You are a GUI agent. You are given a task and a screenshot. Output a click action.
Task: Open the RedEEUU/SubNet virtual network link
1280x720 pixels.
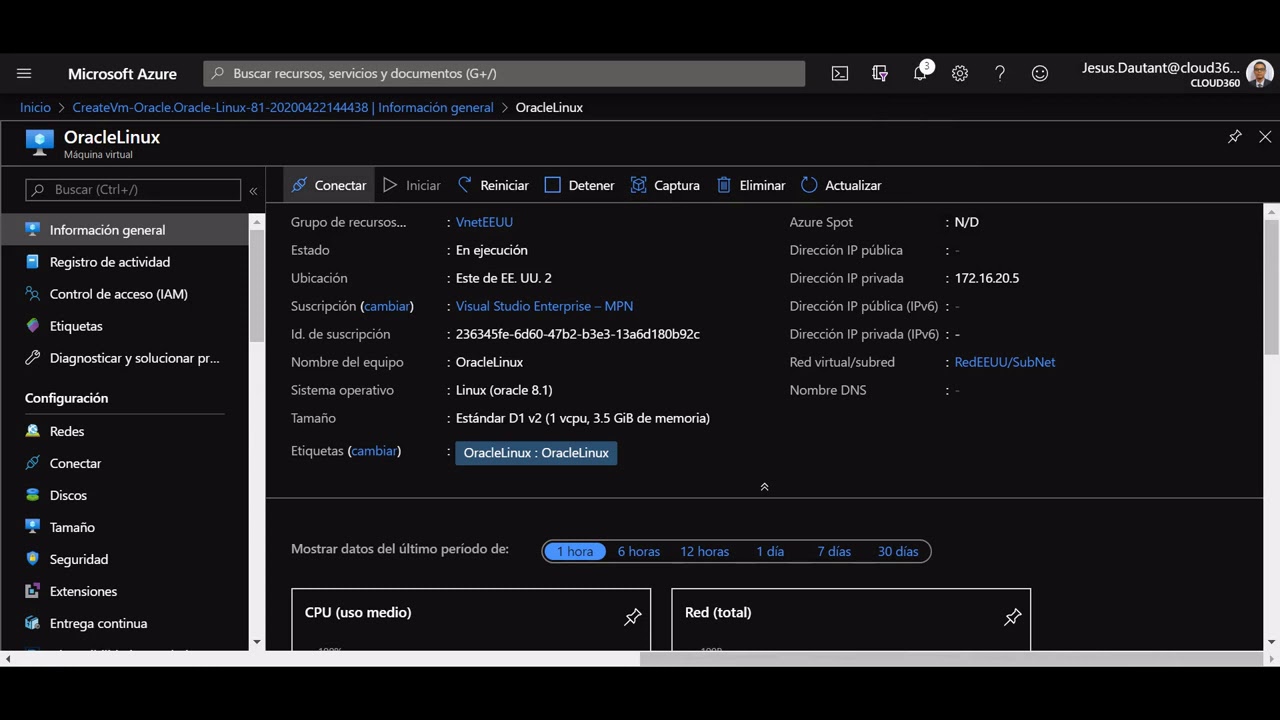[x=1005, y=362]
